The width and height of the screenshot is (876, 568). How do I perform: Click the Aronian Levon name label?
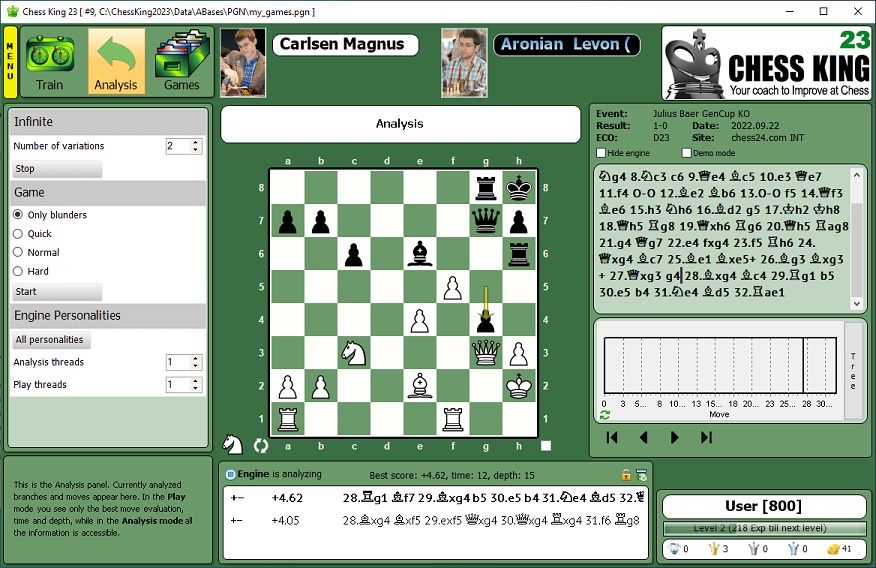(566, 45)
